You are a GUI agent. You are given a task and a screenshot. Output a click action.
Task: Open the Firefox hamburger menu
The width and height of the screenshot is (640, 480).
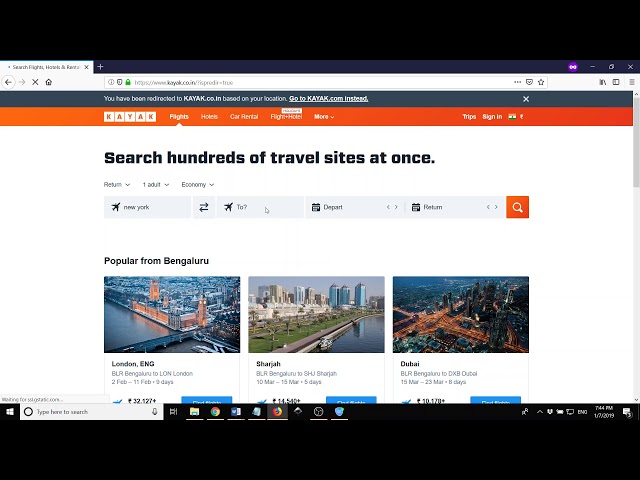pyautogui.click(x=631, y=82)
